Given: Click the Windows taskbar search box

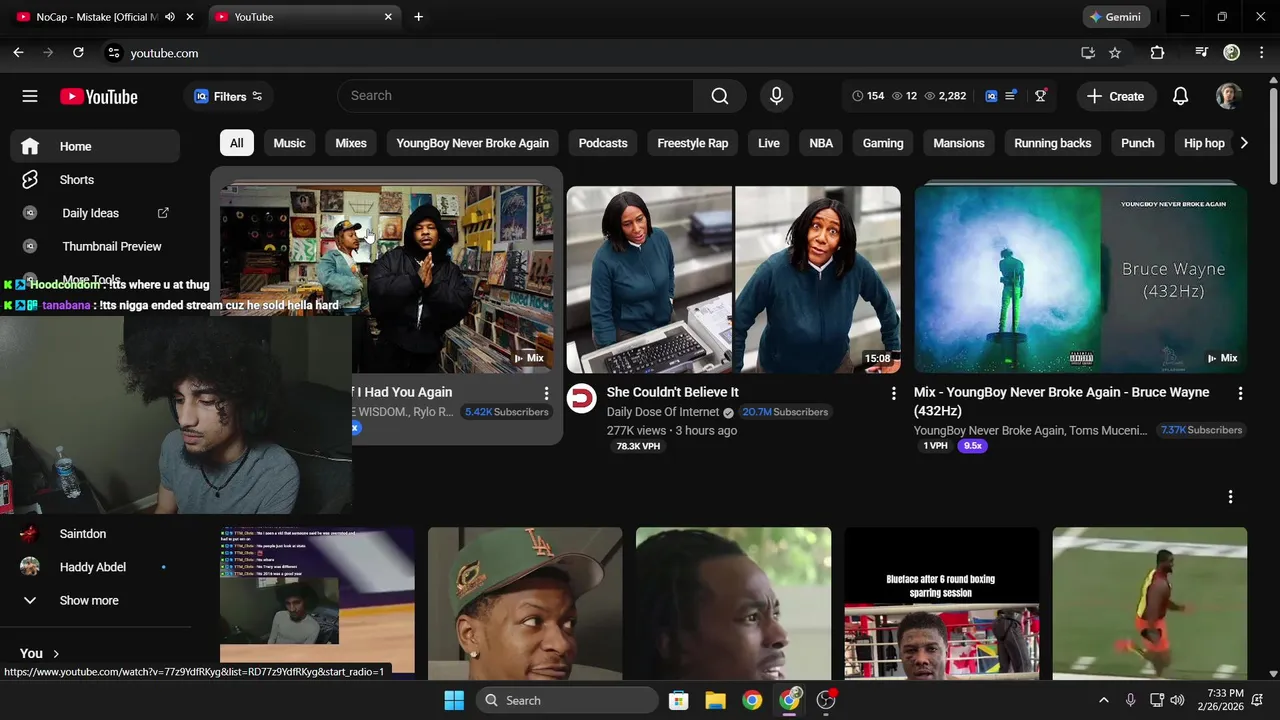Looking at the screenshot, I should click(565, 700).
